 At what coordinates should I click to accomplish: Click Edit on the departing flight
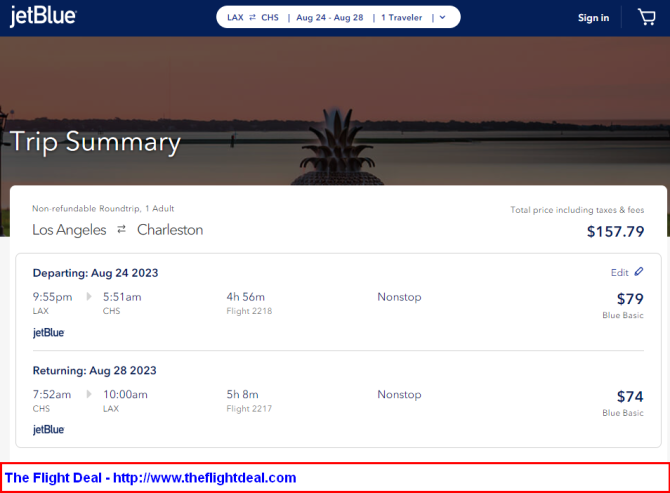(x=620, y=273)
